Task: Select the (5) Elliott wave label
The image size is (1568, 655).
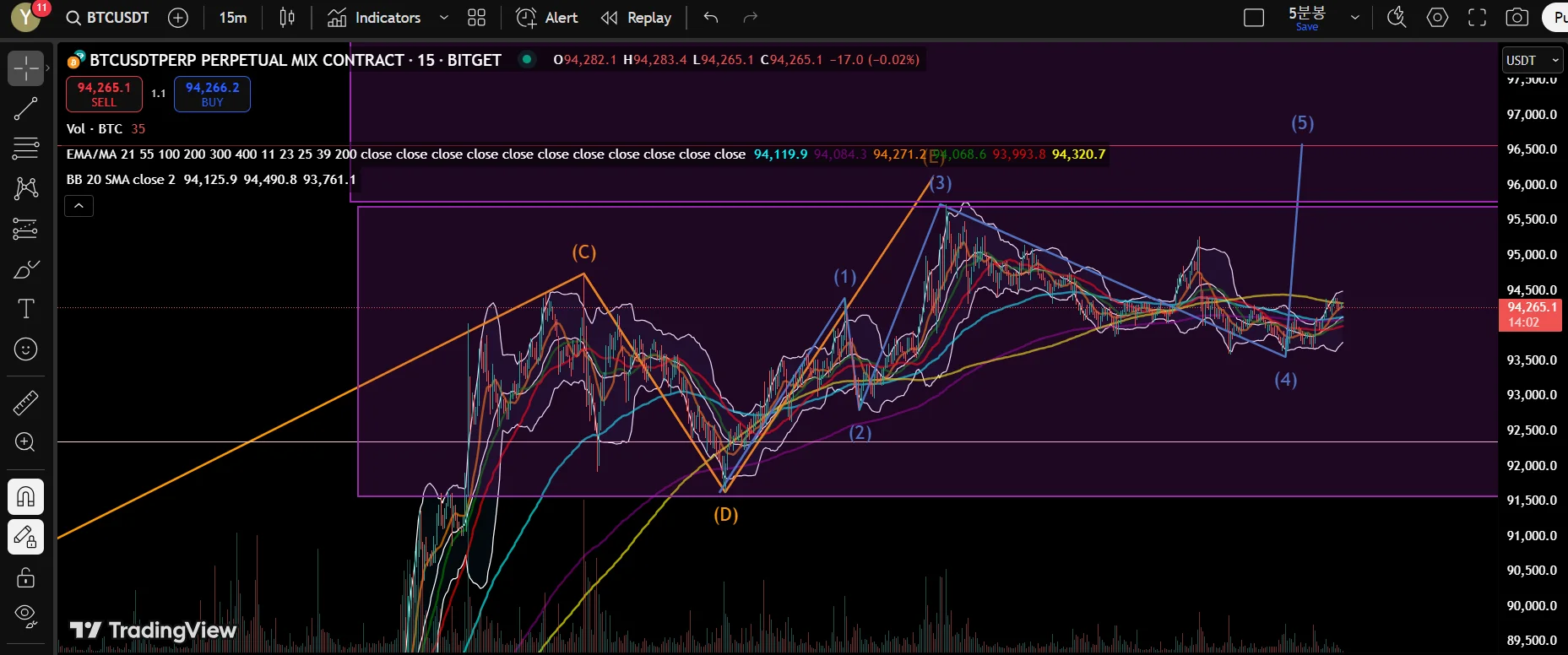Action: pos(1303,122)
